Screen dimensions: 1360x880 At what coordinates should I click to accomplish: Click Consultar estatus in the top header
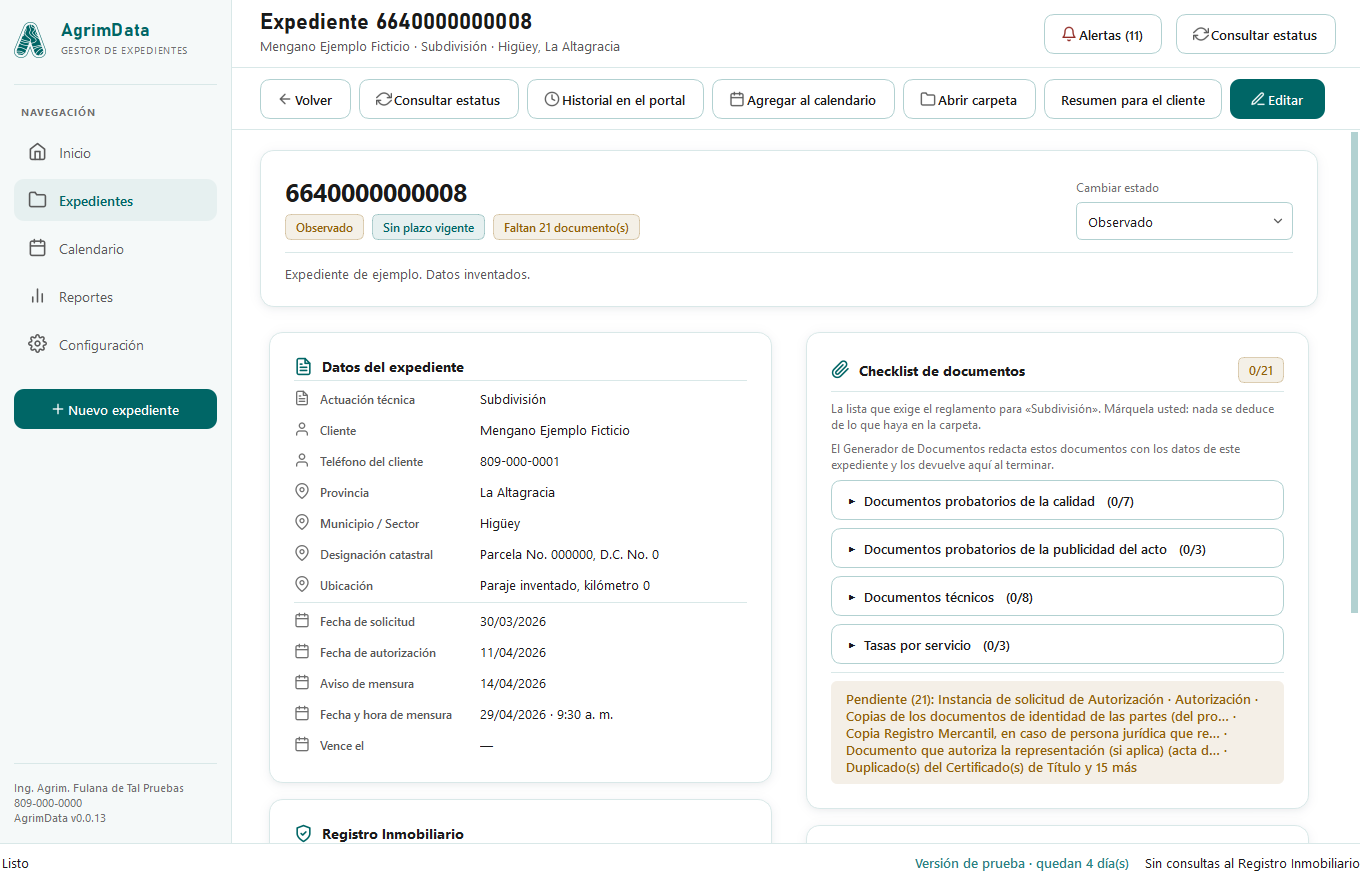[1256, 34]
